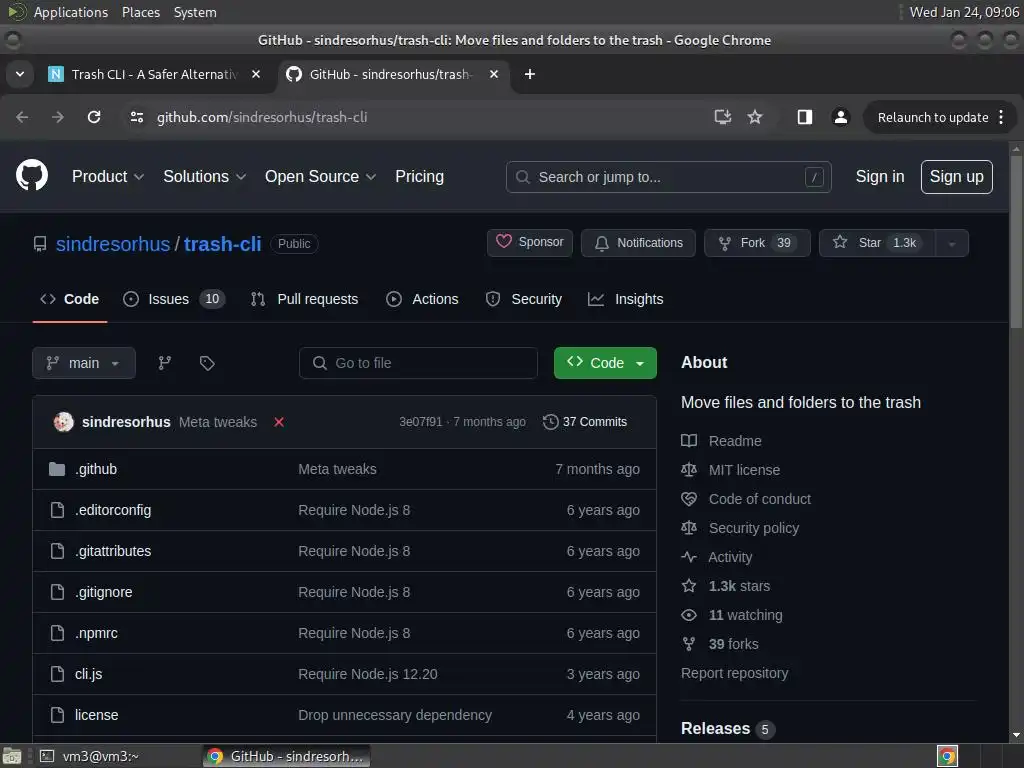Image resolution: width=1024 pixels, height=768 pixels.
Task: Click the Notifications bell button
Action: [638, 243]
